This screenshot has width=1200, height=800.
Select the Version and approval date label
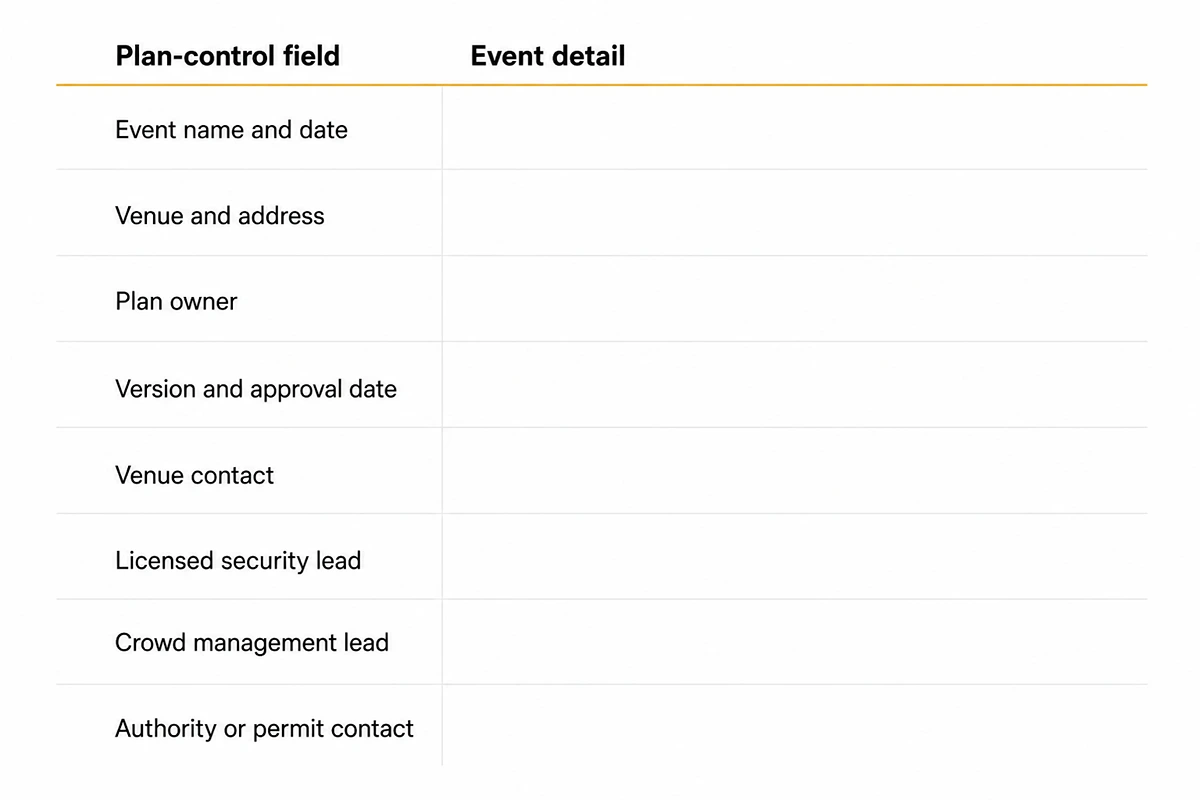(x=256, y=389)
